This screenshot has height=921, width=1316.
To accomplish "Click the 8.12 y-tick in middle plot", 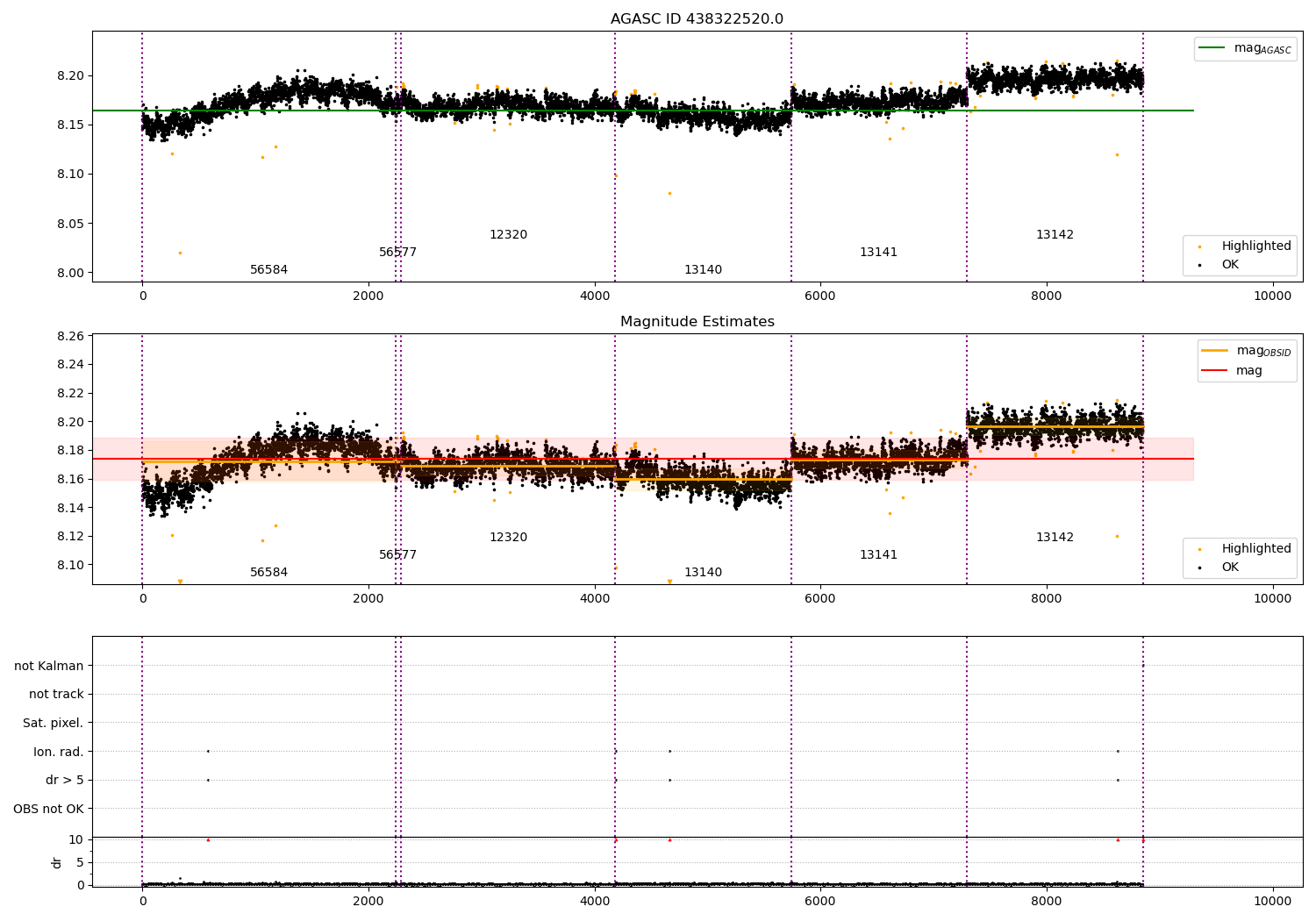I will 70,536.
